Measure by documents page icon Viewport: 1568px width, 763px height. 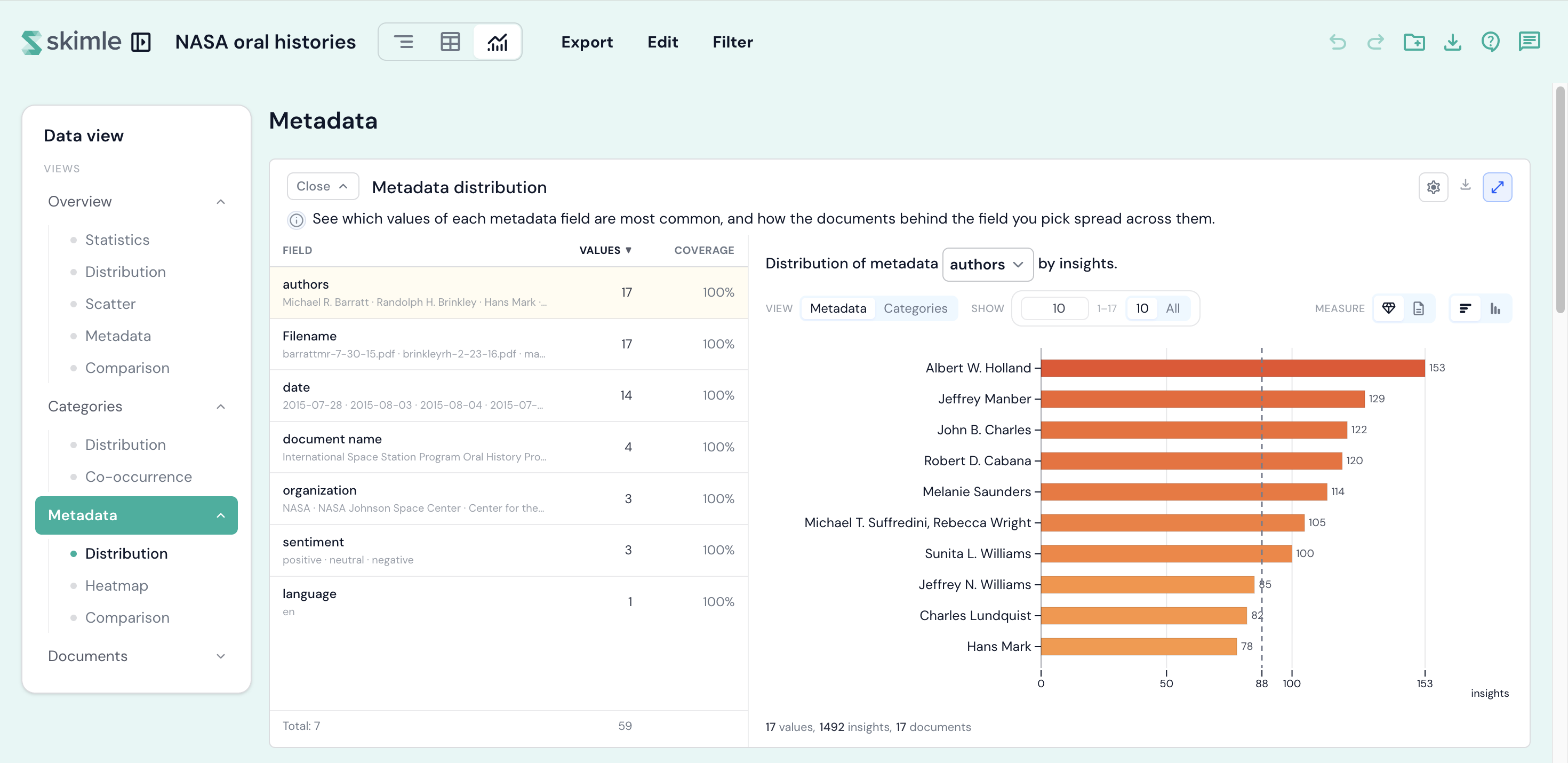[x=1419, y=308]
